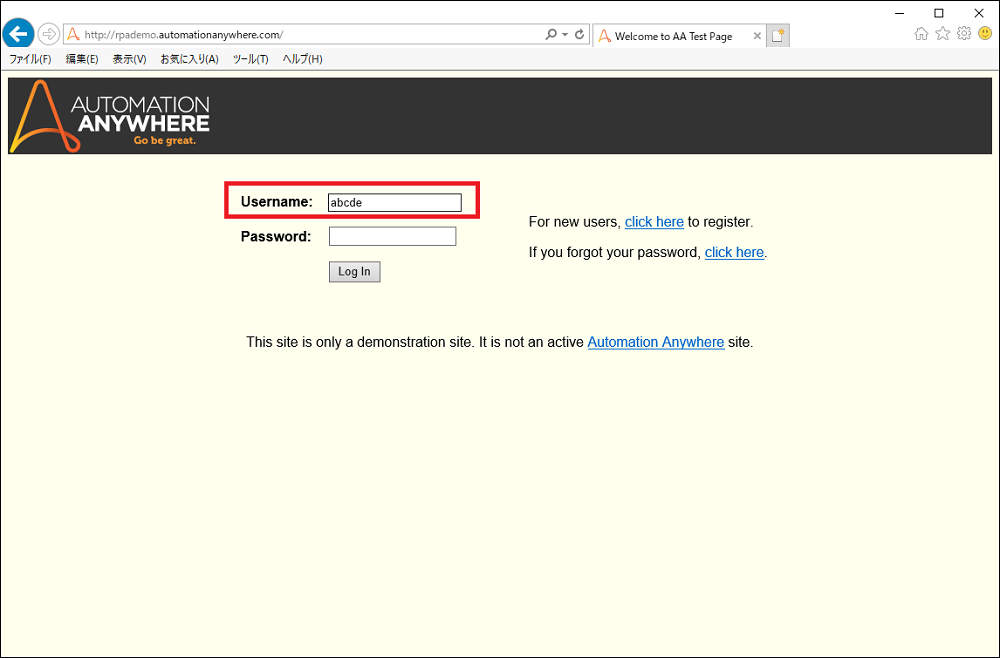The image size is (1000, 658).
Task: Open the Automation Anywhere link in the disclaimer
Action: [x=655, y=342]
